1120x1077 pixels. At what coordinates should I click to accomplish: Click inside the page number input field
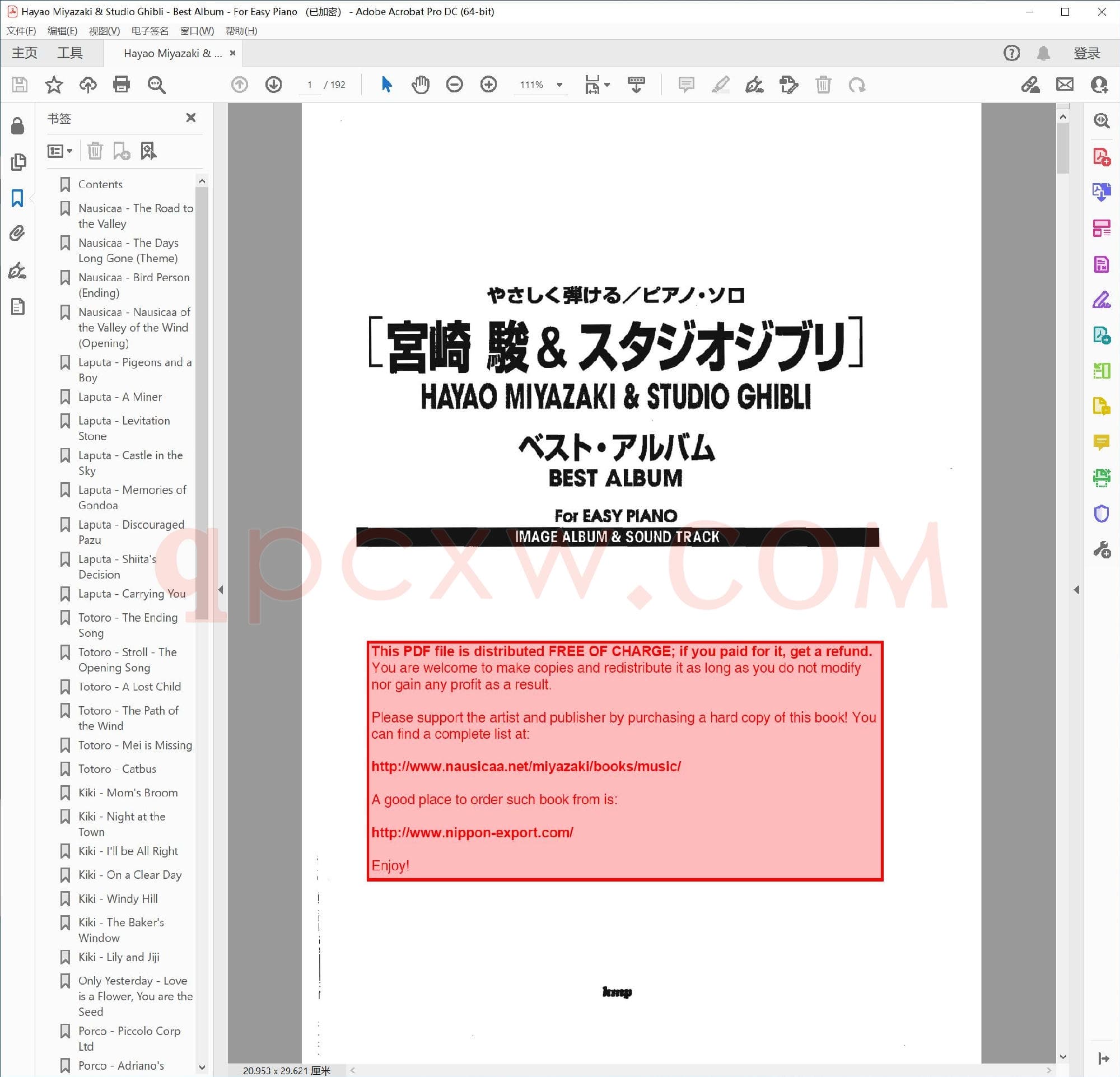pyautogui.click(x=310, y=85)
